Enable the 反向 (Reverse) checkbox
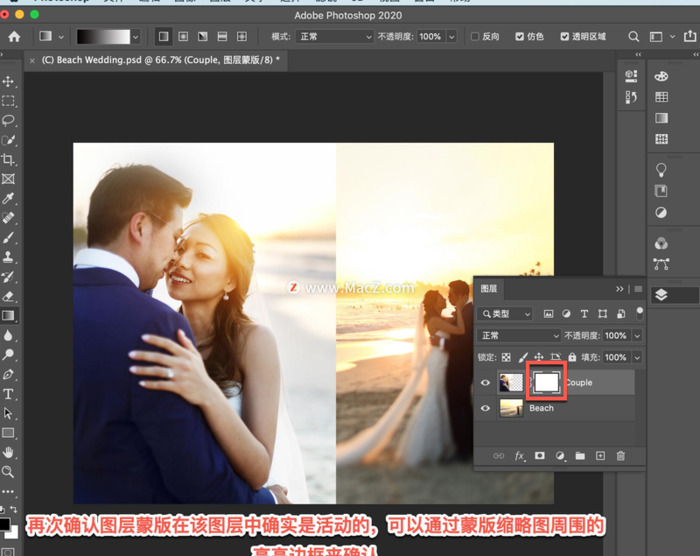The height and width of the screenshot is (556, 700). [475, 37]
